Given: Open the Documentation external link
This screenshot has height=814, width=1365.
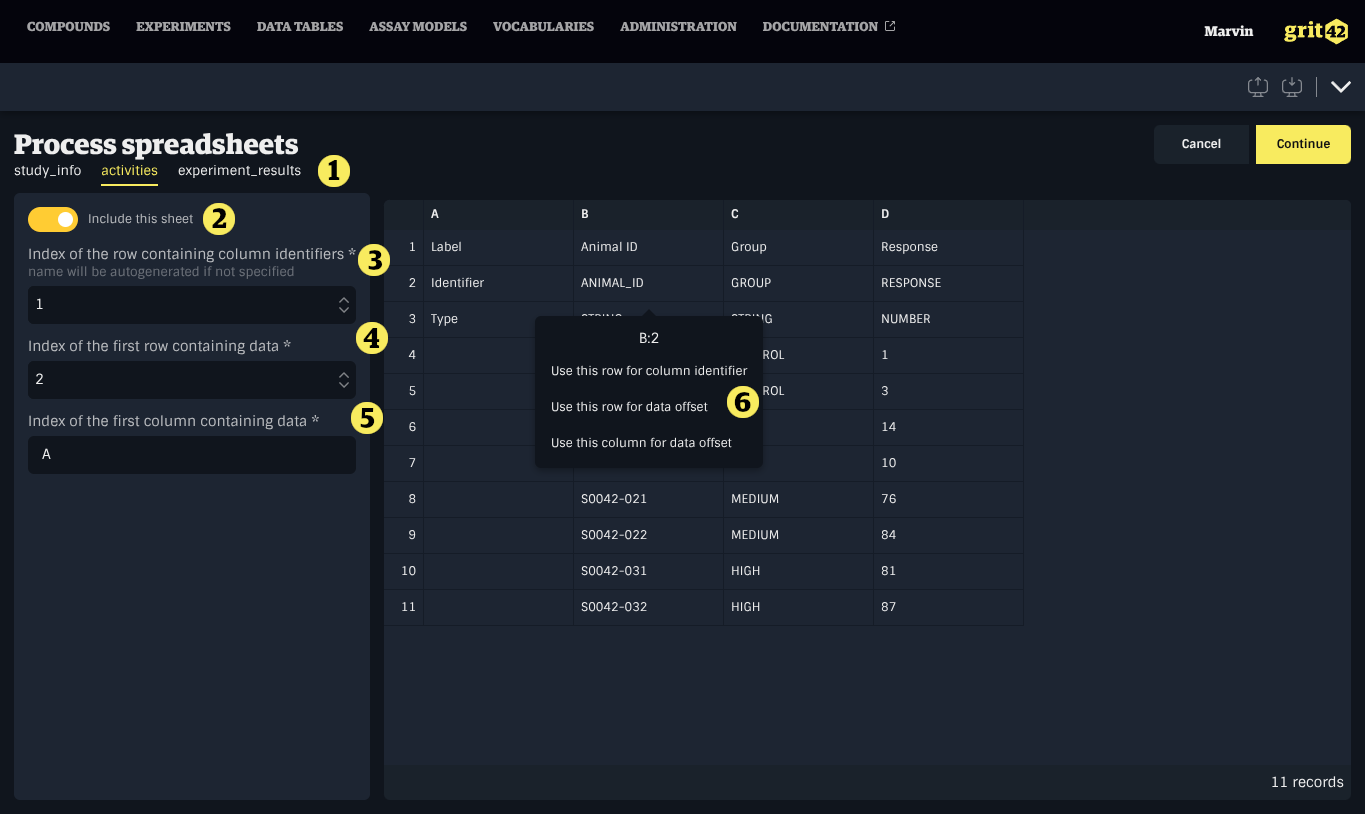Looking at the screenshot, I should point(829,27).
